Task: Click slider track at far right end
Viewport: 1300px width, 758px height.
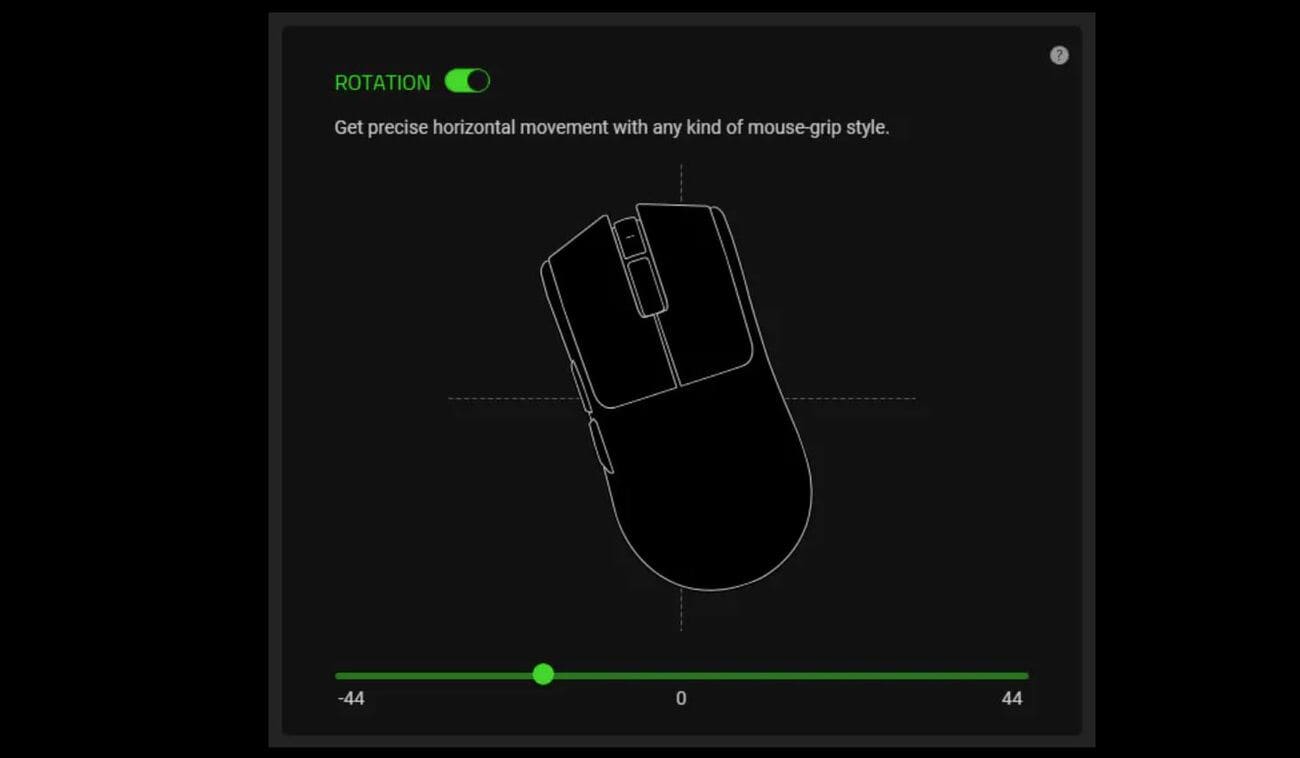Action: point(1024,676)
